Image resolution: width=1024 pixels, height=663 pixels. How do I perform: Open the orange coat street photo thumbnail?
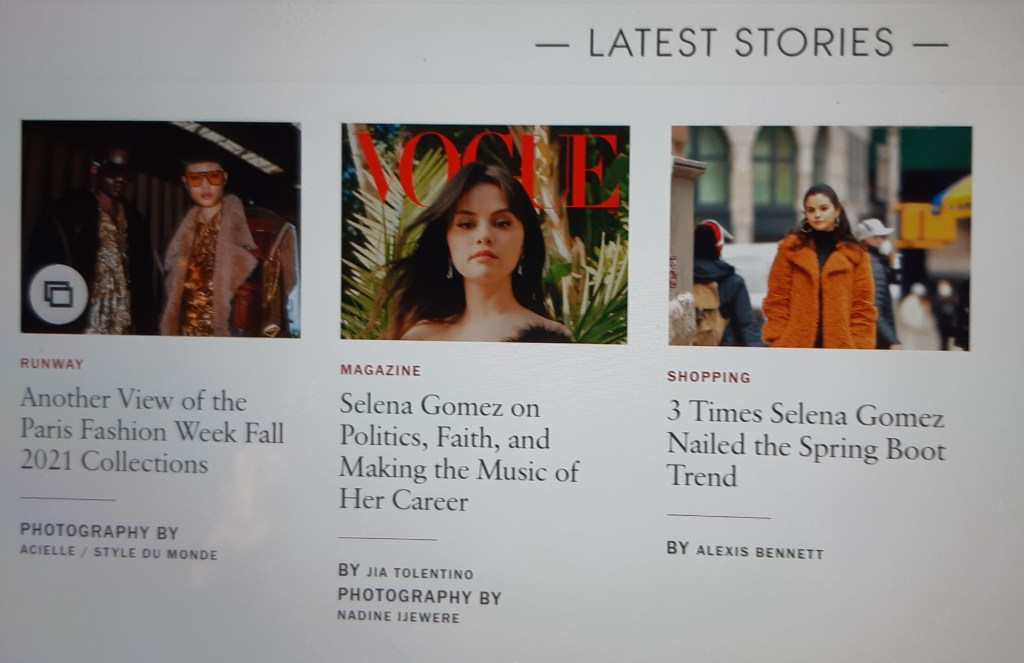(820, 238)
